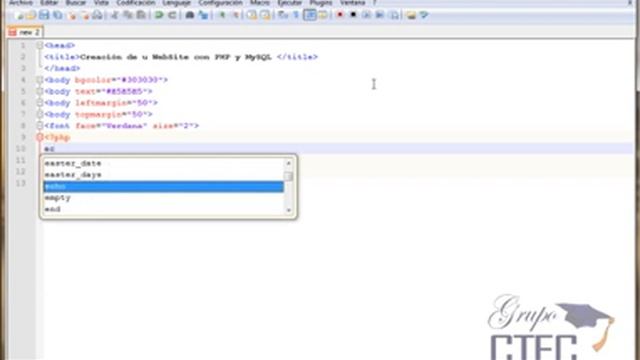Screen dimensions: 640x360
Task: Open the Vista menu
Action: [x=101, y=2]
